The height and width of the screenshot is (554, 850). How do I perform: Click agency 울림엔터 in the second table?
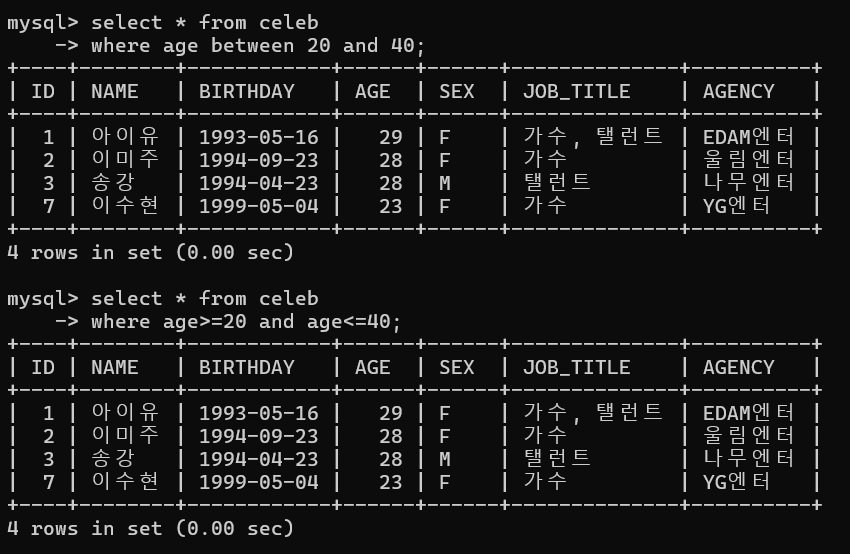pyautogui.click(x=748, y=436)
